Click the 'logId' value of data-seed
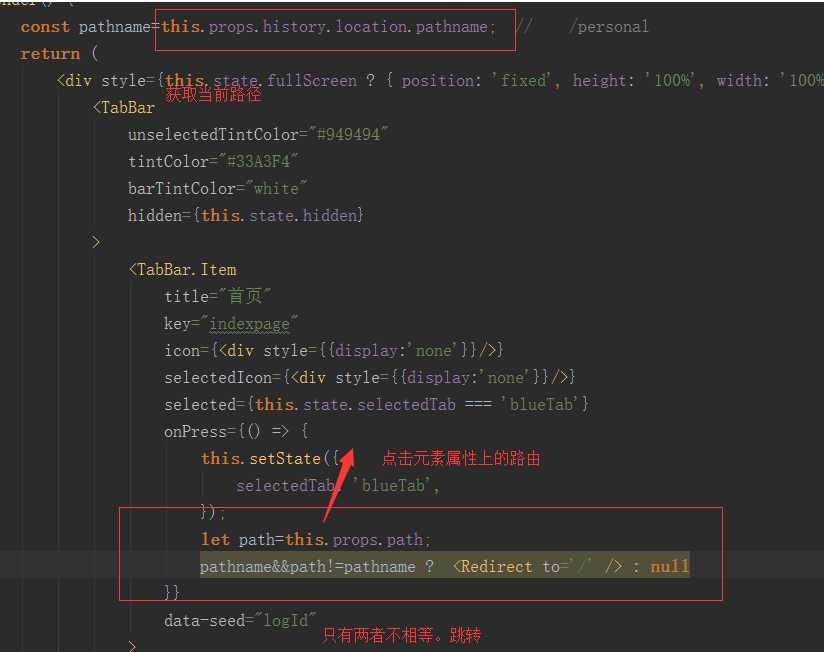Screen dimensions: 824x652 pyautogui.click(x=285, y=620)
